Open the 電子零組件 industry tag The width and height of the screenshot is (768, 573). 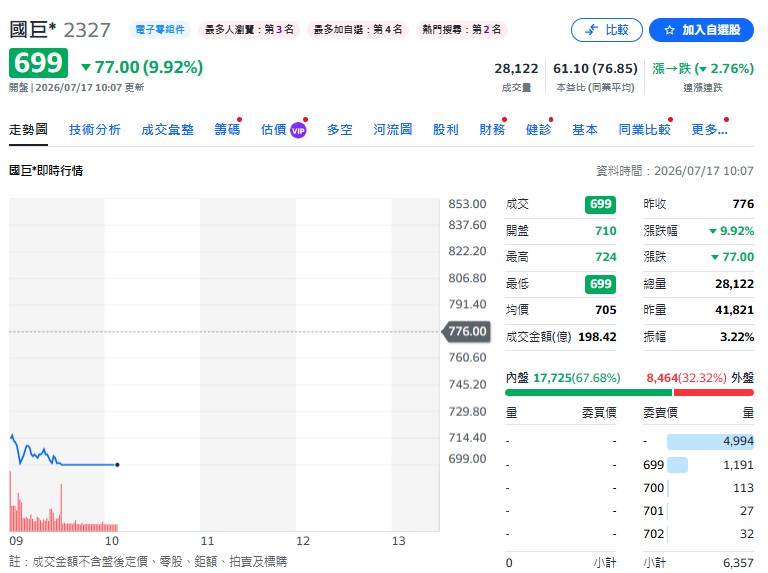click(160, 29)
